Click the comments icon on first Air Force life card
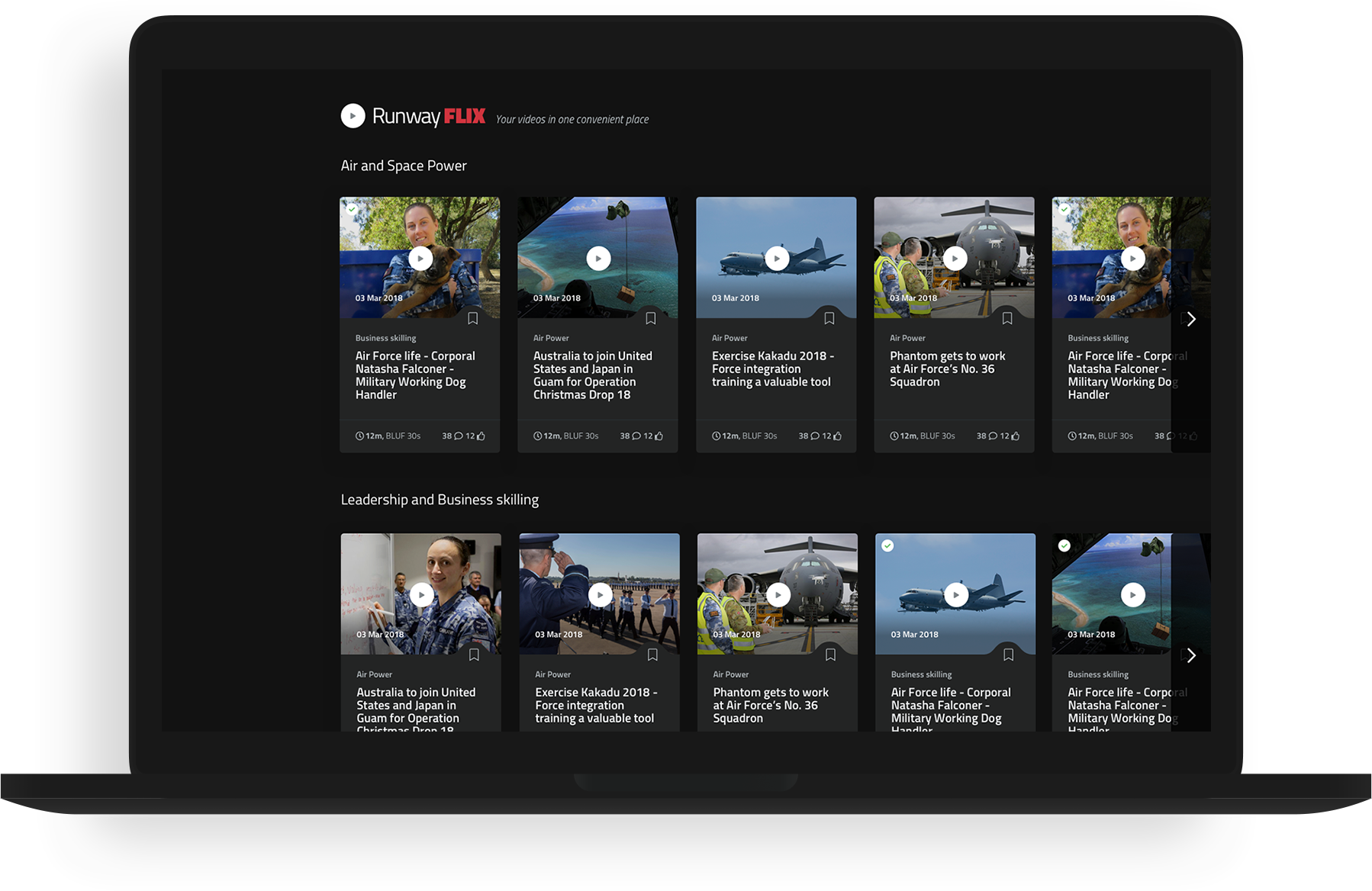This screenshot has height=891, width=1372. pyautogui.click(x=459, y=436)
